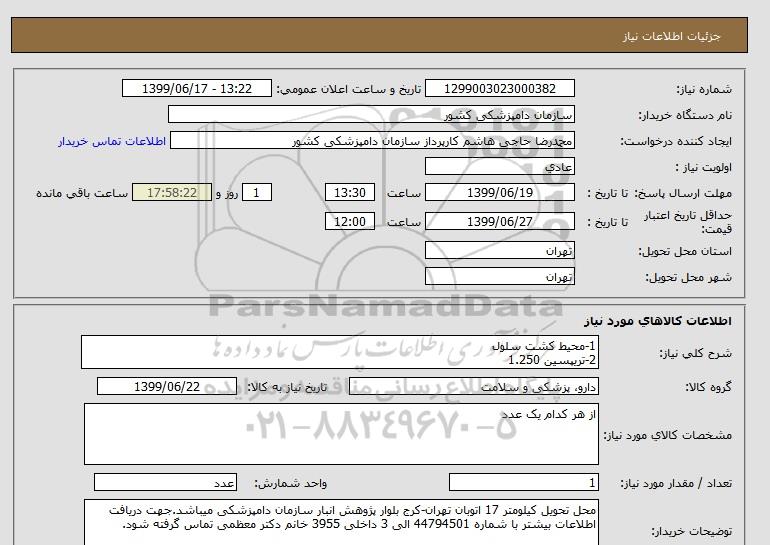Click the label 'توضیحات خریدار:'
Image resolution: width=770 pixels, height=545 pixels.
691,531
